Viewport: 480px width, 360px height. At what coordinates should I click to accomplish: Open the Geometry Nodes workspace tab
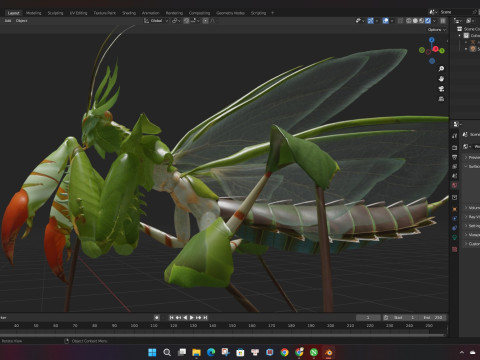coord(230,13)
